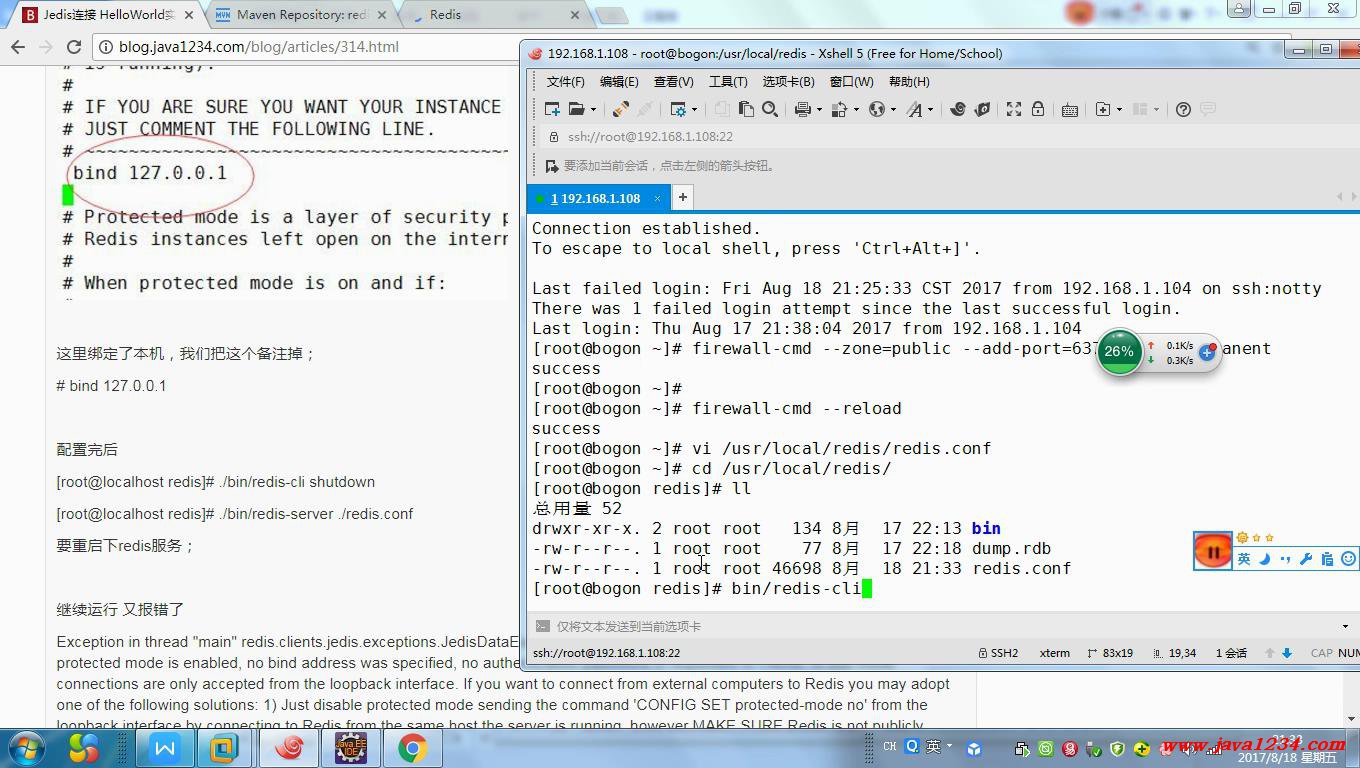The width and height of the screenshot is (1360, 768).
Task: Launch Xftp from the swirl icon
Action: 958,109
